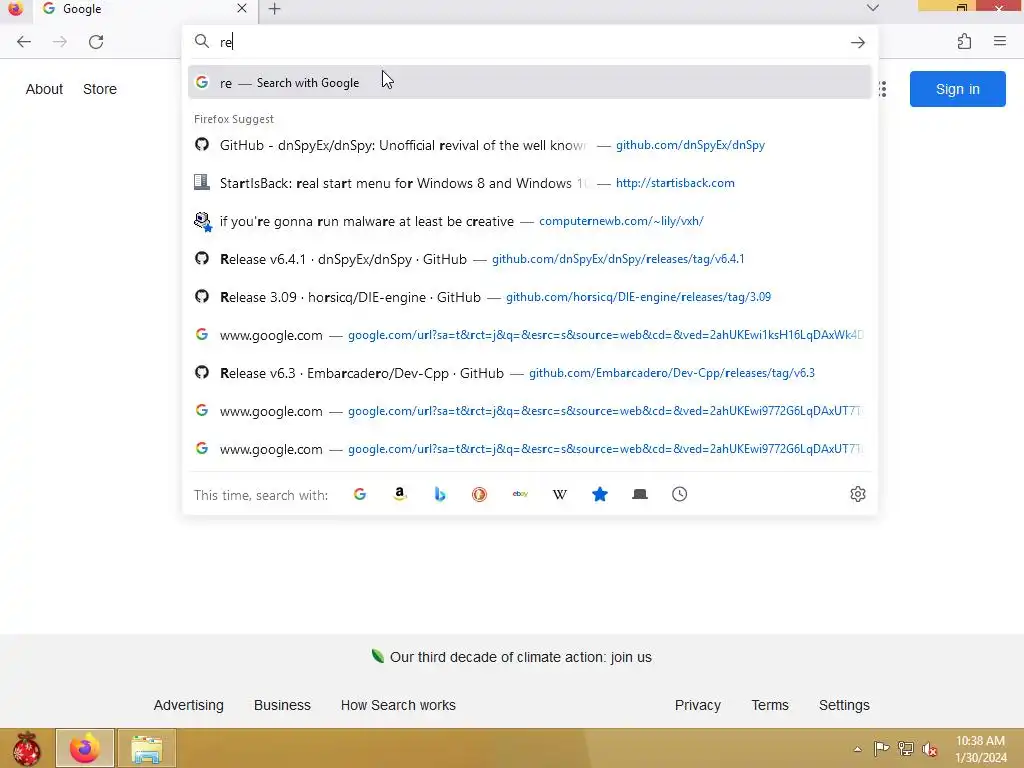1024x768 pixels.
Task: Search this time with Bing icon
Action: pos(440,494)
